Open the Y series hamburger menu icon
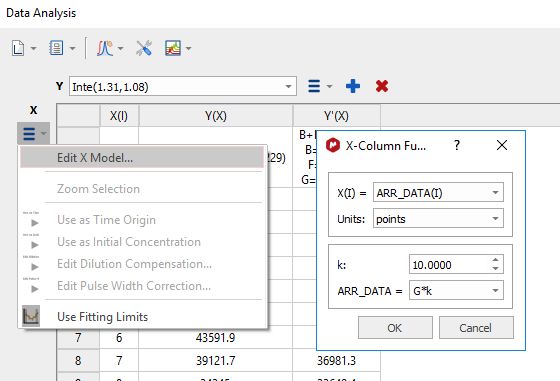This screenshot has width=560, height=381. click(314, 86)
